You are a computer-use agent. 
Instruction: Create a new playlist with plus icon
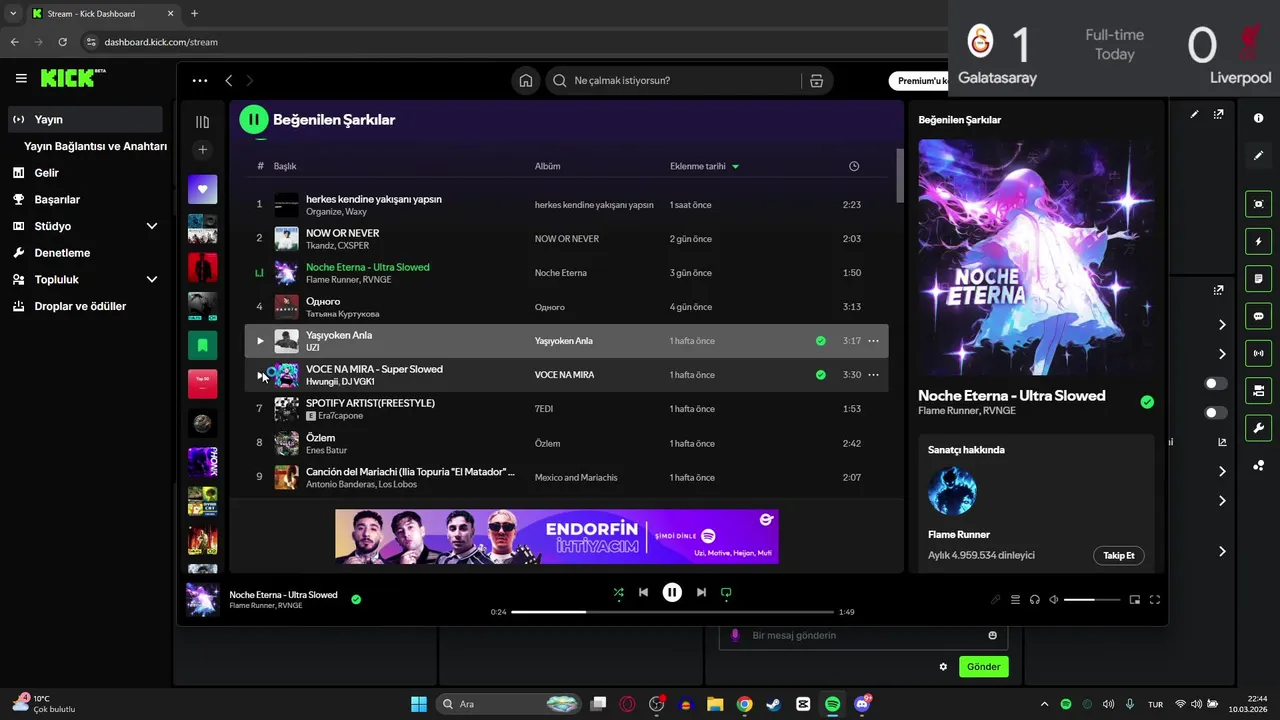[x=202, y=149]
